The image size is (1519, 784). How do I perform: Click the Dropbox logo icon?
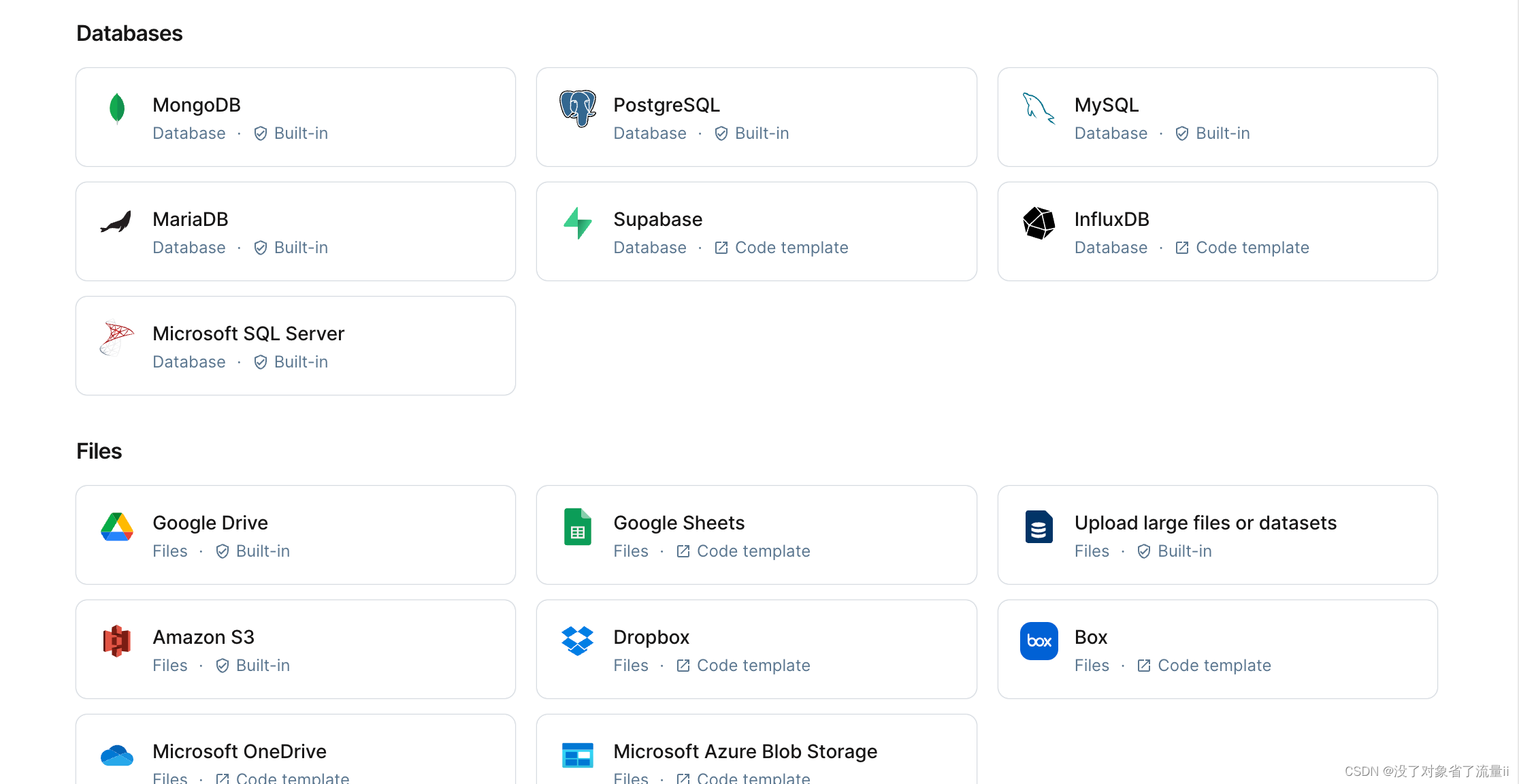[x=578, y=640]
